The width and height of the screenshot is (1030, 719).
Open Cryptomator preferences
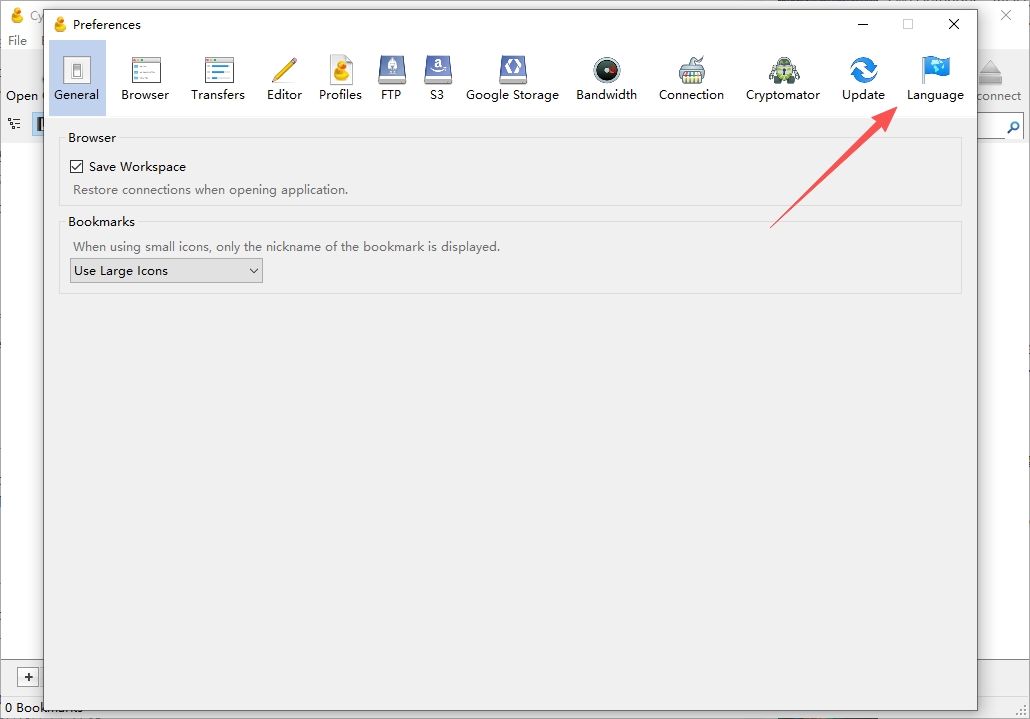782,78
